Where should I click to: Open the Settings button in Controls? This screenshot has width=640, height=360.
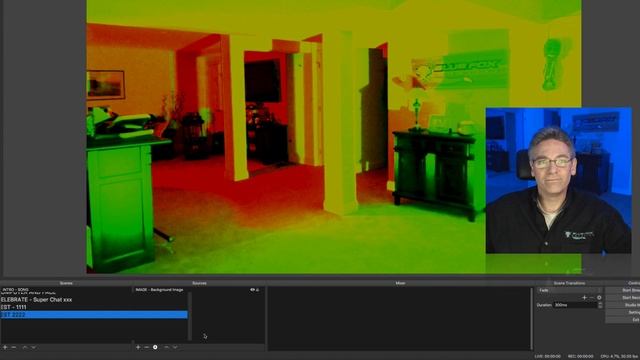click(622, 312)
